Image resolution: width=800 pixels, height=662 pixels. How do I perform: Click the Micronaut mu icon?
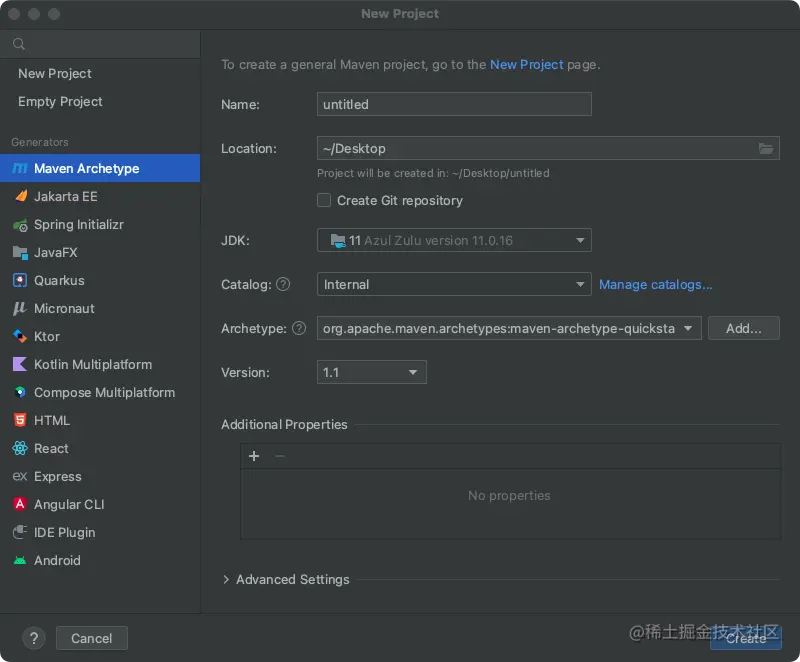19,309
